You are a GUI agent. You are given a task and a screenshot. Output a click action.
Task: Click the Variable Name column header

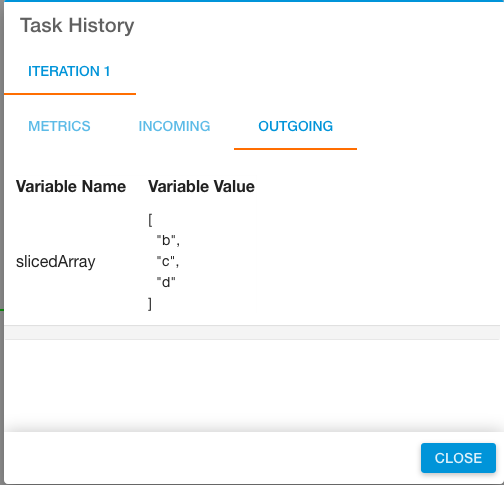coord(71,186)
